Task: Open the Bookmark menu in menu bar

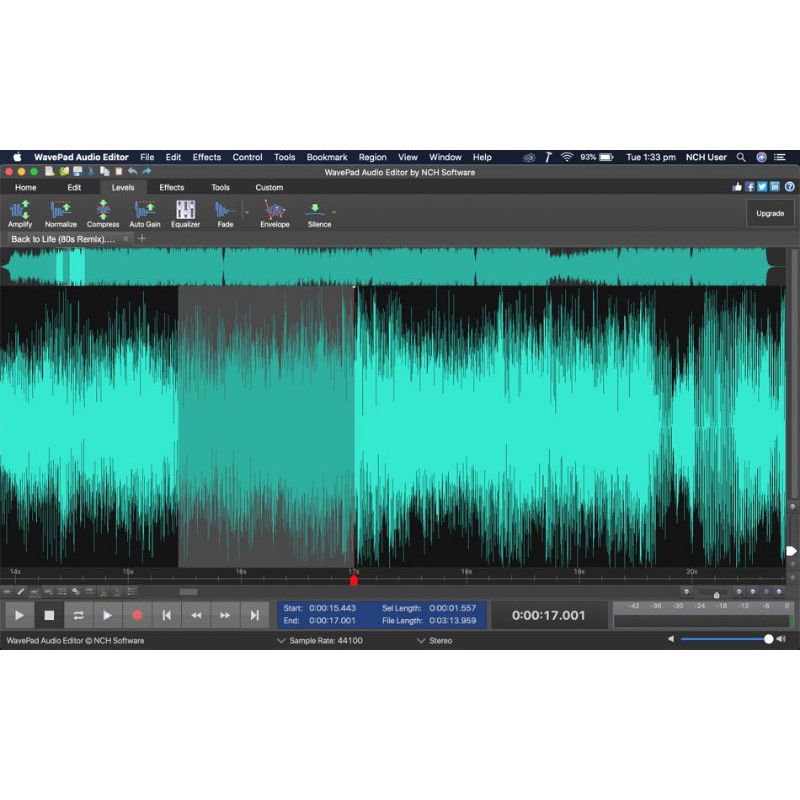Action: (327, 157)
